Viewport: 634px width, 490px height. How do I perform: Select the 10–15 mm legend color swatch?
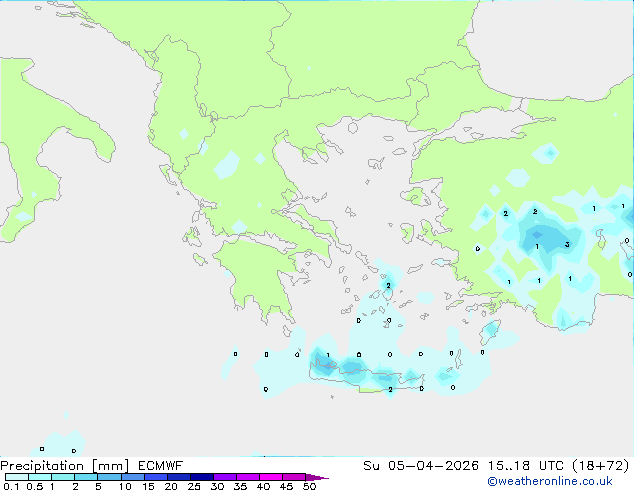coord(132,477)
